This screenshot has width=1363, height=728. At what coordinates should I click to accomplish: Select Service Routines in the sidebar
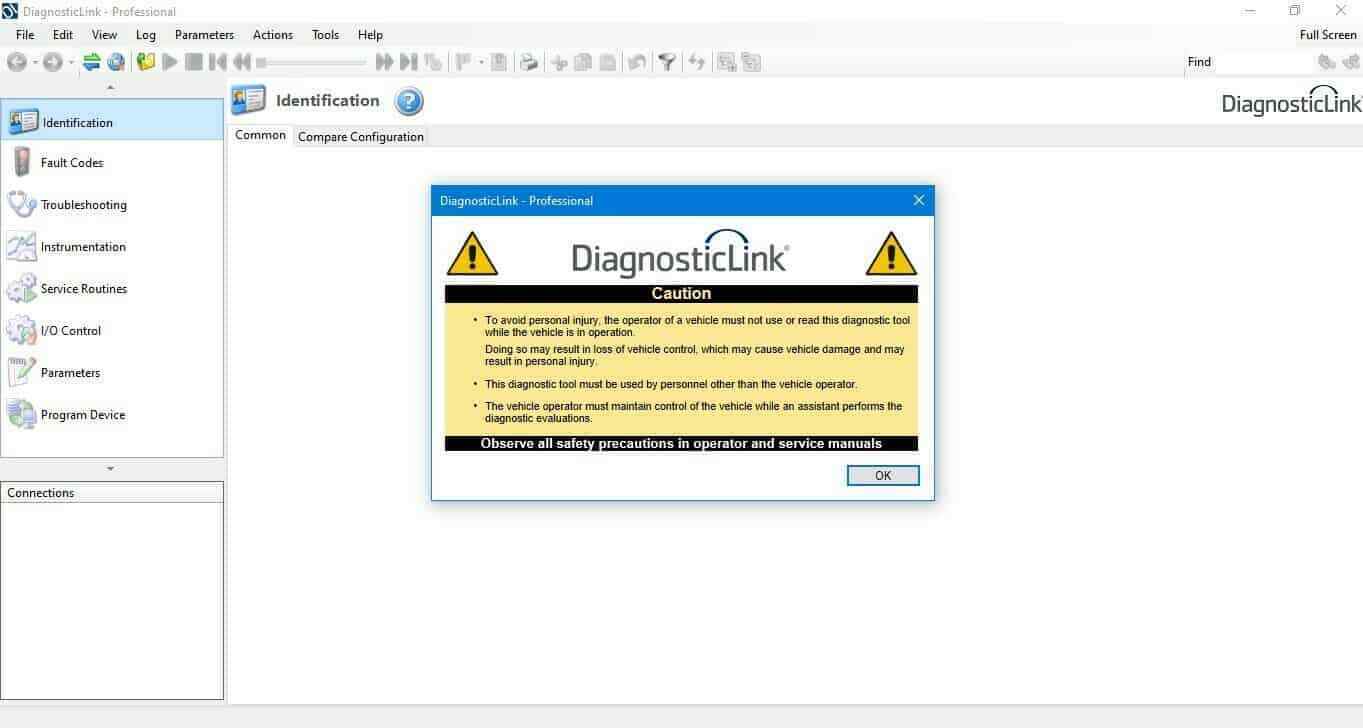(x=112, y=289)
